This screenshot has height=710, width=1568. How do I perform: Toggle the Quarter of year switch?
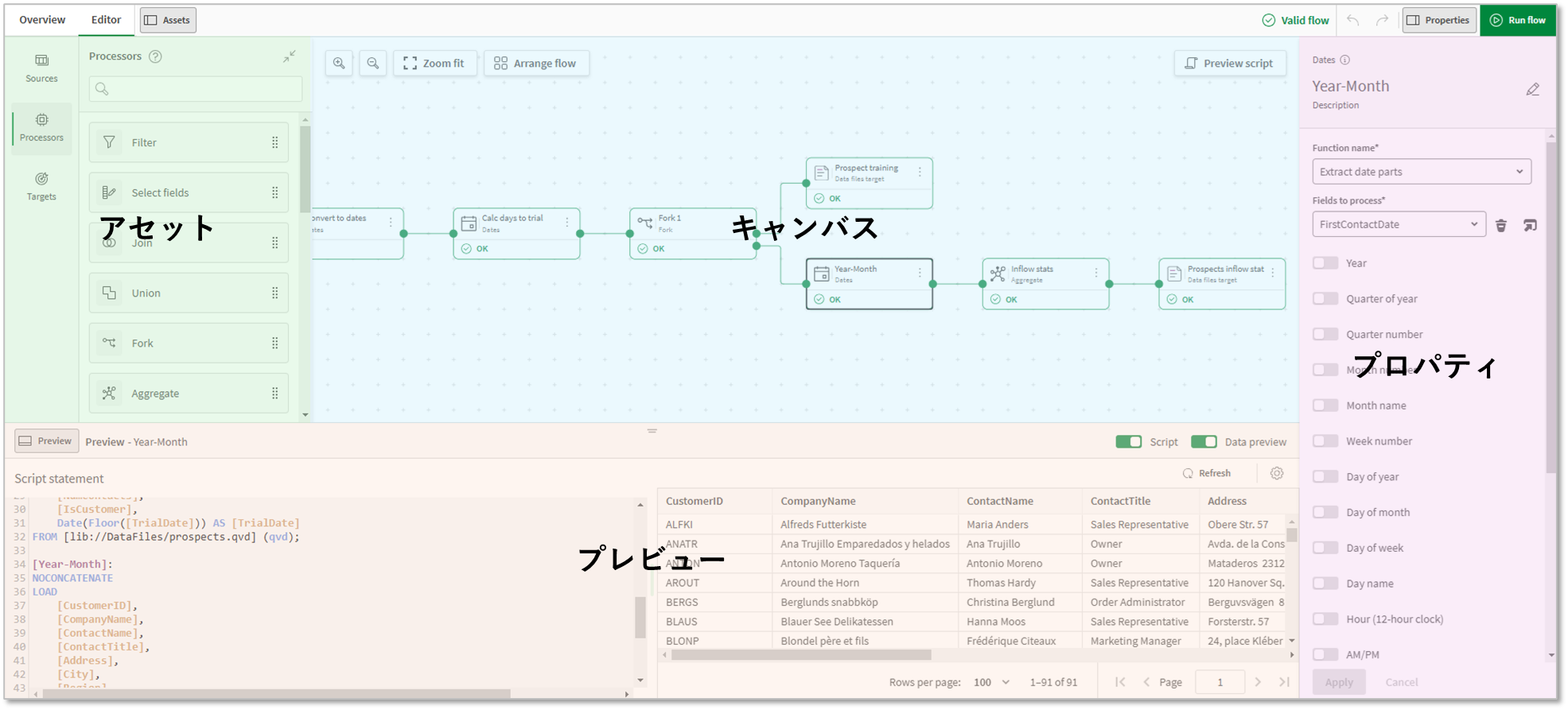point(1325,299)
